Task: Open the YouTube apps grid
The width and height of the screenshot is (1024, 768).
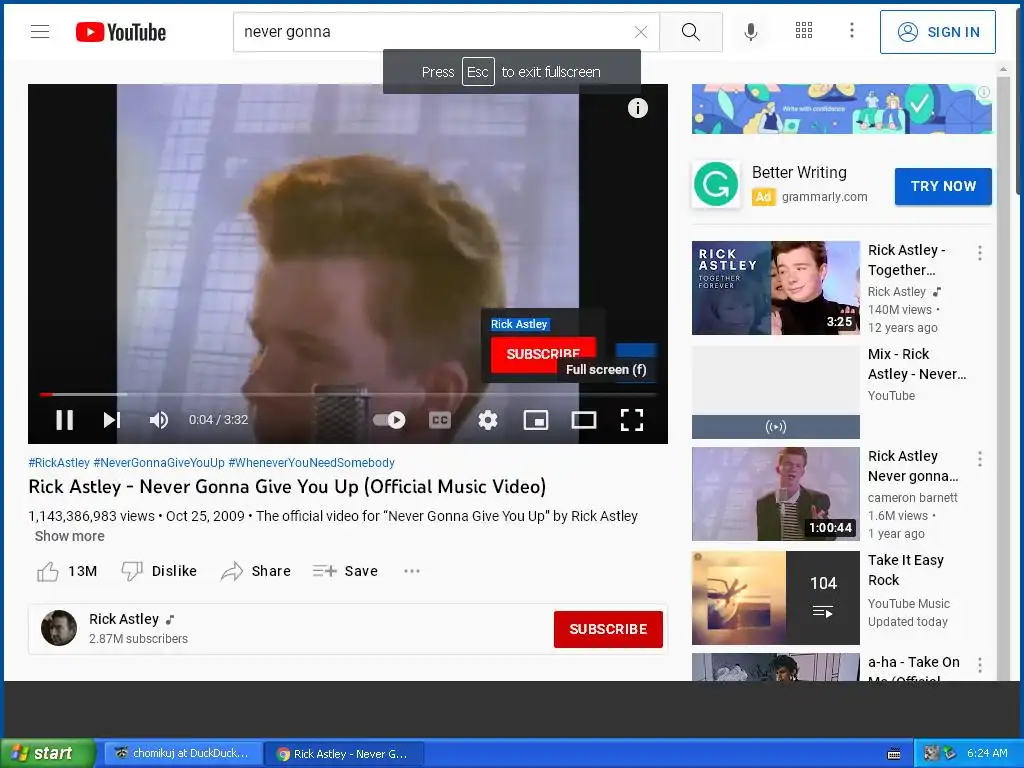Action: tap(804, 31)
